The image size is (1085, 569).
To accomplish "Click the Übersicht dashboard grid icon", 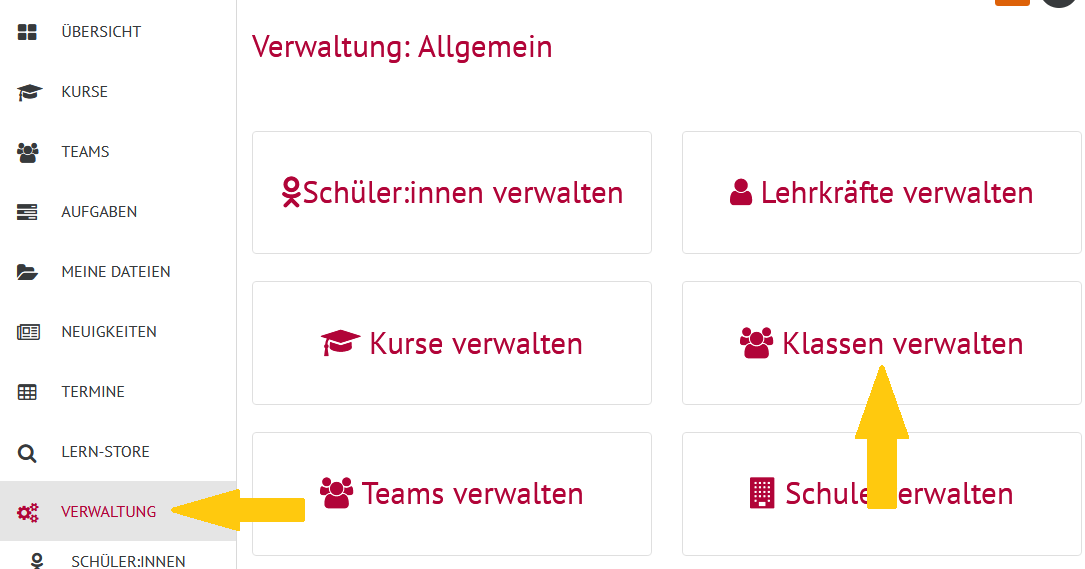I will click(x=27, y=32).
